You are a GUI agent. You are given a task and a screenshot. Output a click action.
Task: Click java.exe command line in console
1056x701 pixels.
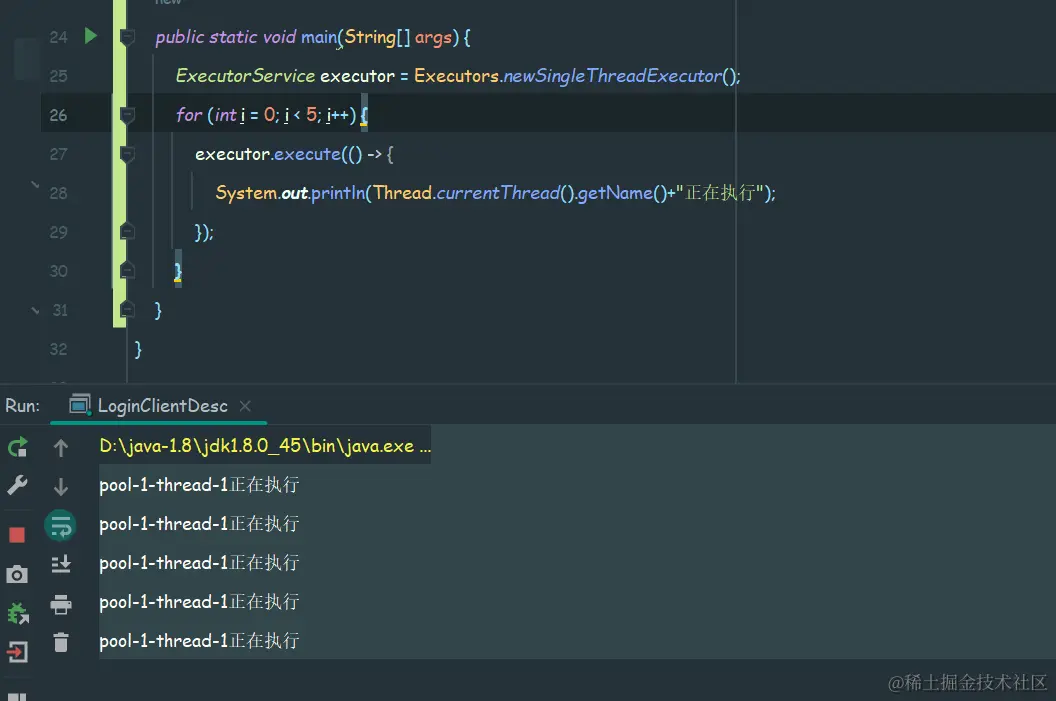pos(265,446)
